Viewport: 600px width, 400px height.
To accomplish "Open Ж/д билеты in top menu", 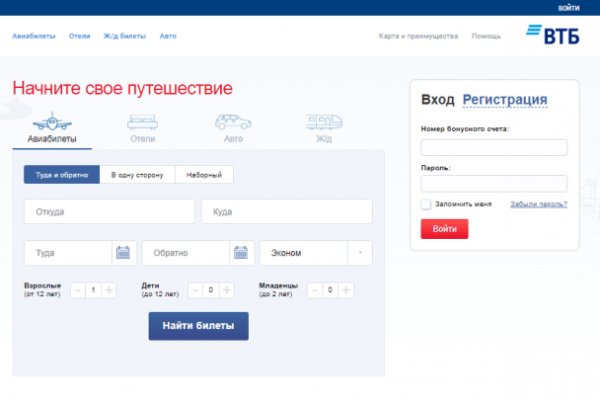I will (125, 36).
